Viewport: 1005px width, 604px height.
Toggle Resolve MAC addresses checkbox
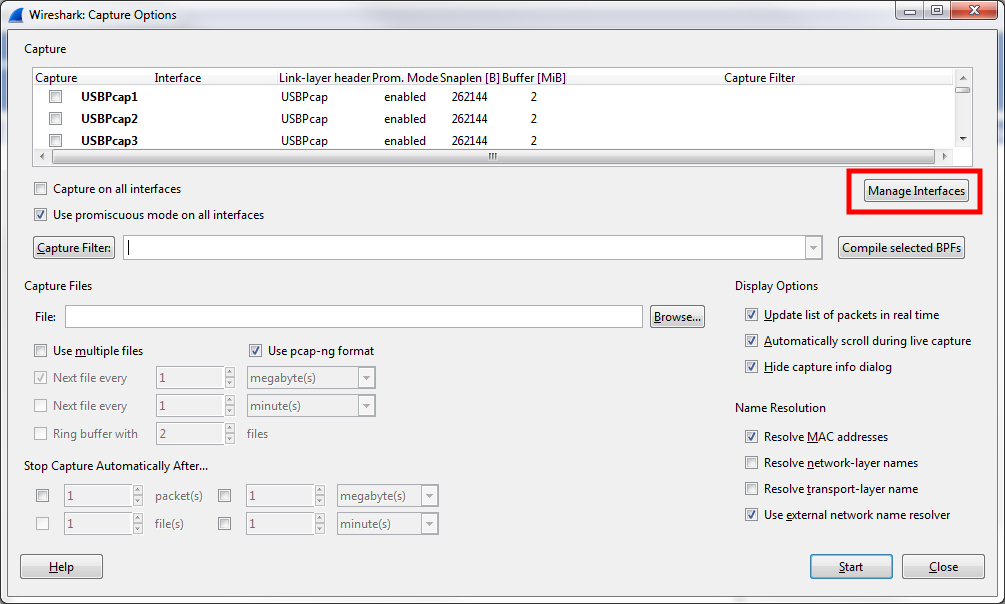(751, 437)
